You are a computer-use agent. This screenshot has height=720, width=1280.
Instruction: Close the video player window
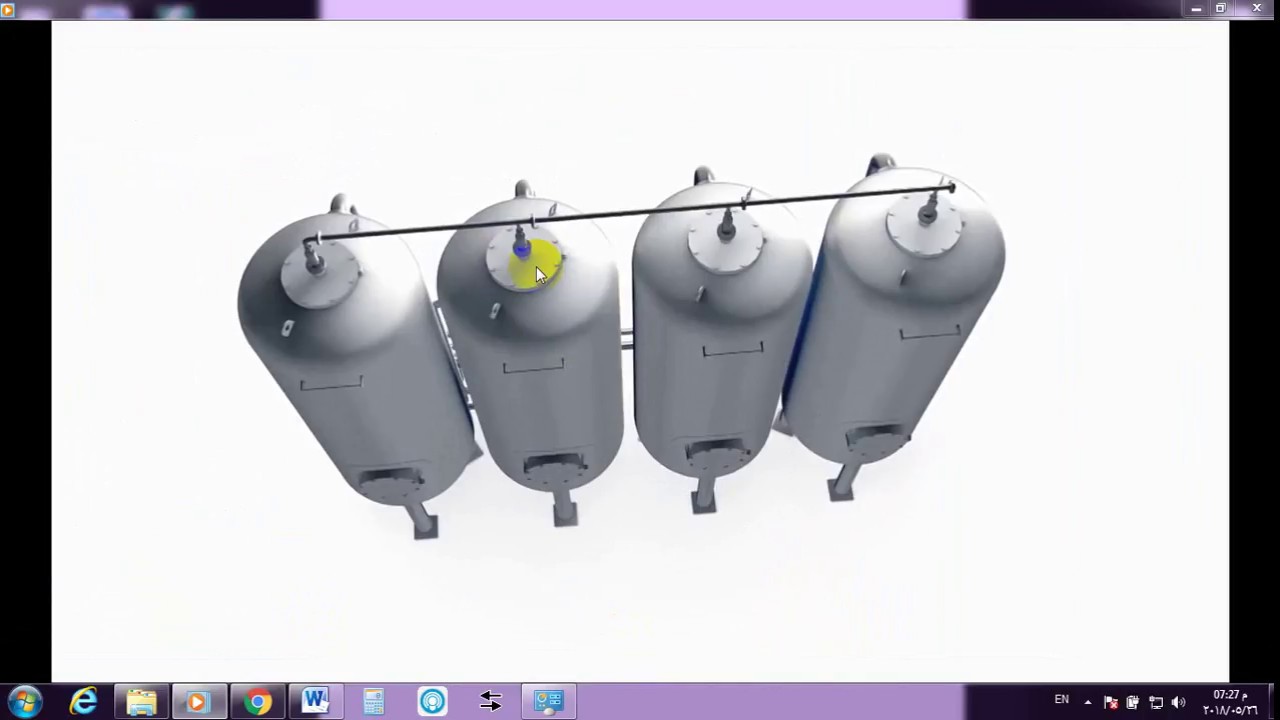coord(1257,9)
